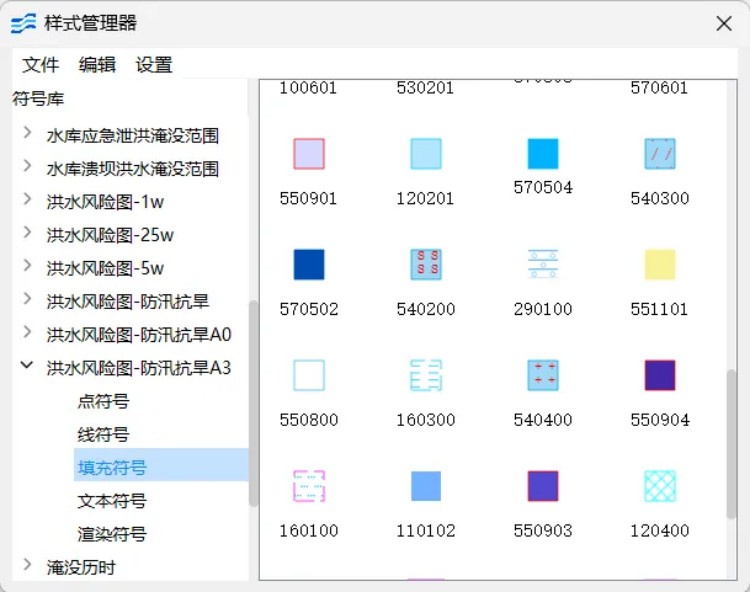Screen dimensions: 750x592
Task: Click the symbol grid vertical scrollbar
Action: 731,440
